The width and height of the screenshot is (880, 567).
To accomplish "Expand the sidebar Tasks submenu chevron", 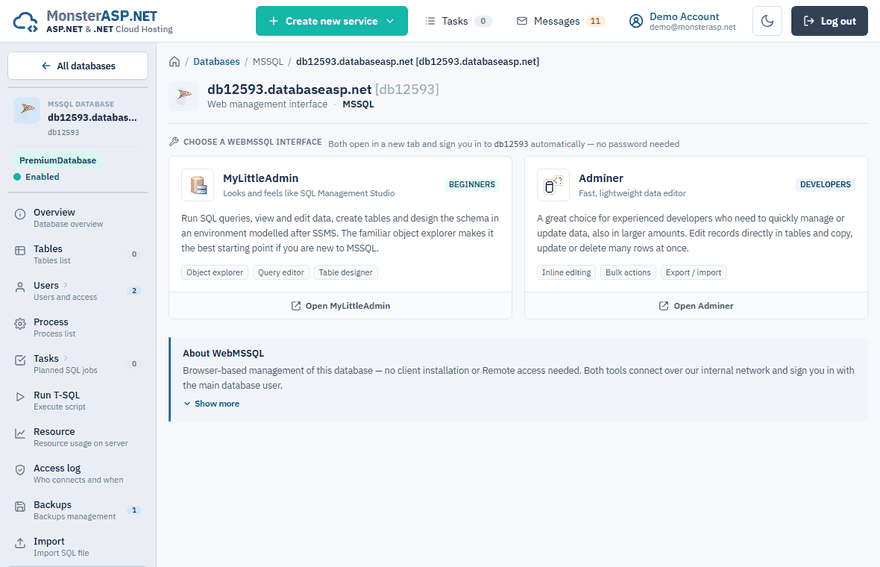I will [x=66, y=358].
